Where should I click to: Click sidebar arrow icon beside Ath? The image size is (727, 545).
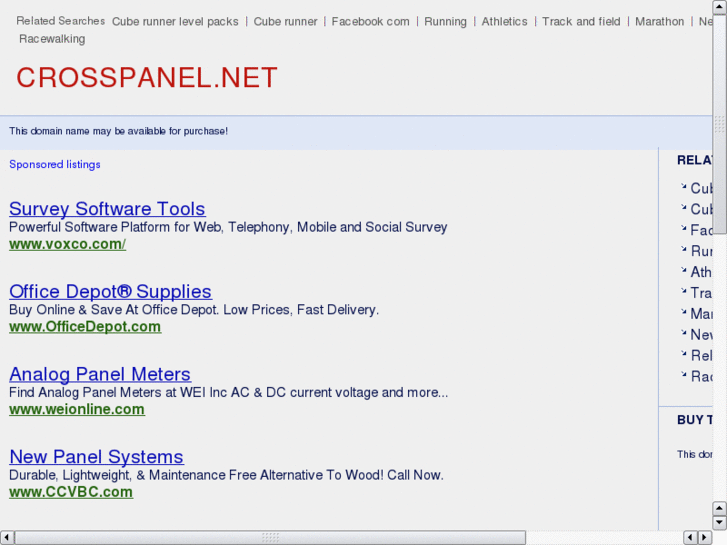coord(683,270)
